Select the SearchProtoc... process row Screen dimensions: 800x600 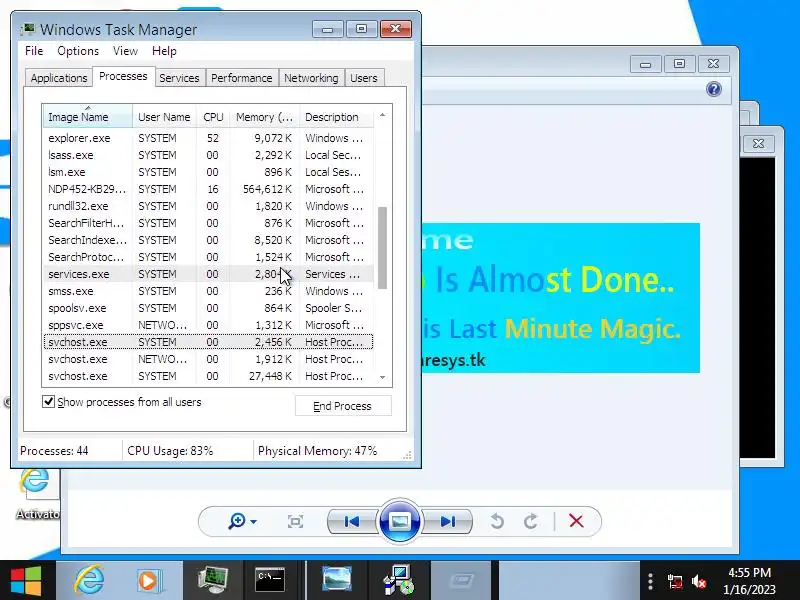(208, 257)
